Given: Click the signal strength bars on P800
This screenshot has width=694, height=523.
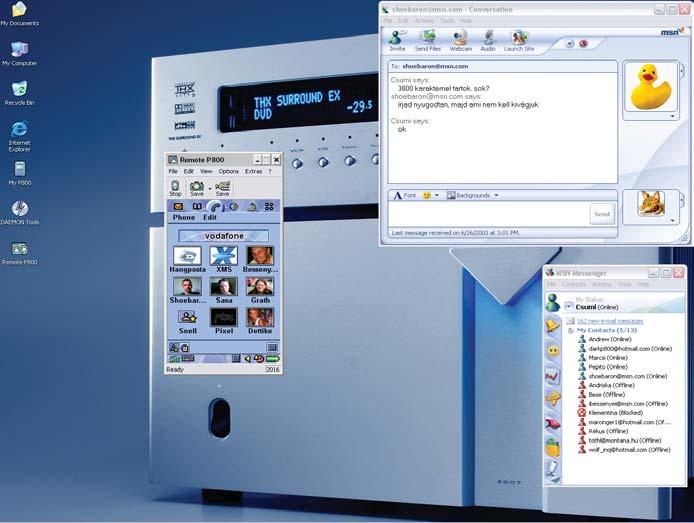Looking at the screenshot, I should (174, 358).
